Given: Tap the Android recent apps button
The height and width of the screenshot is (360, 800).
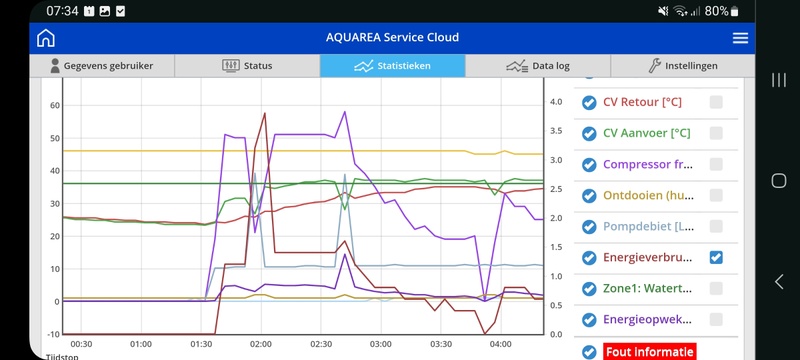Looking at the screenshot, I should point(779,80).
